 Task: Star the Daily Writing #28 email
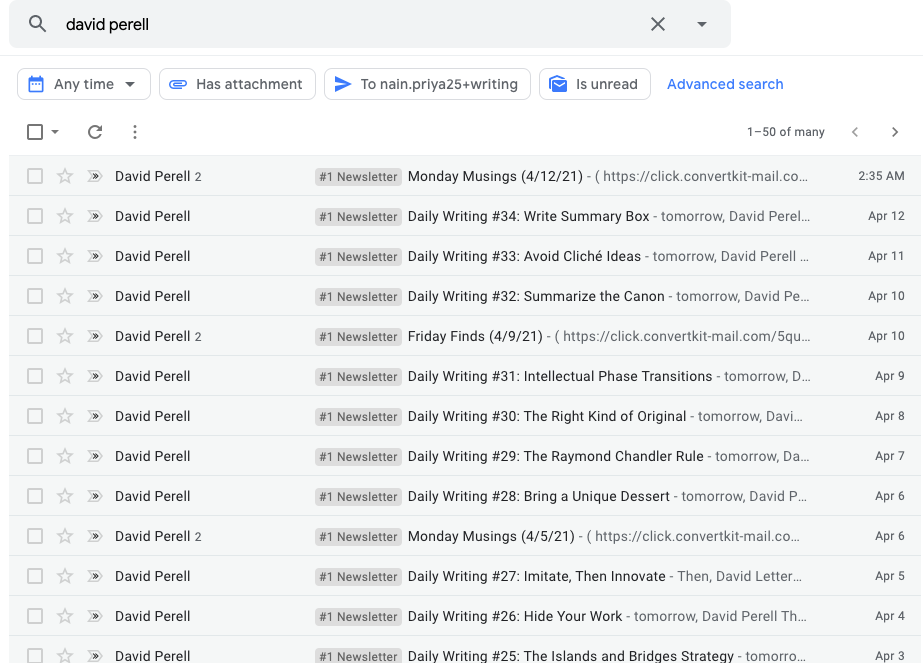pyautogui.click(x=65, y=496)
